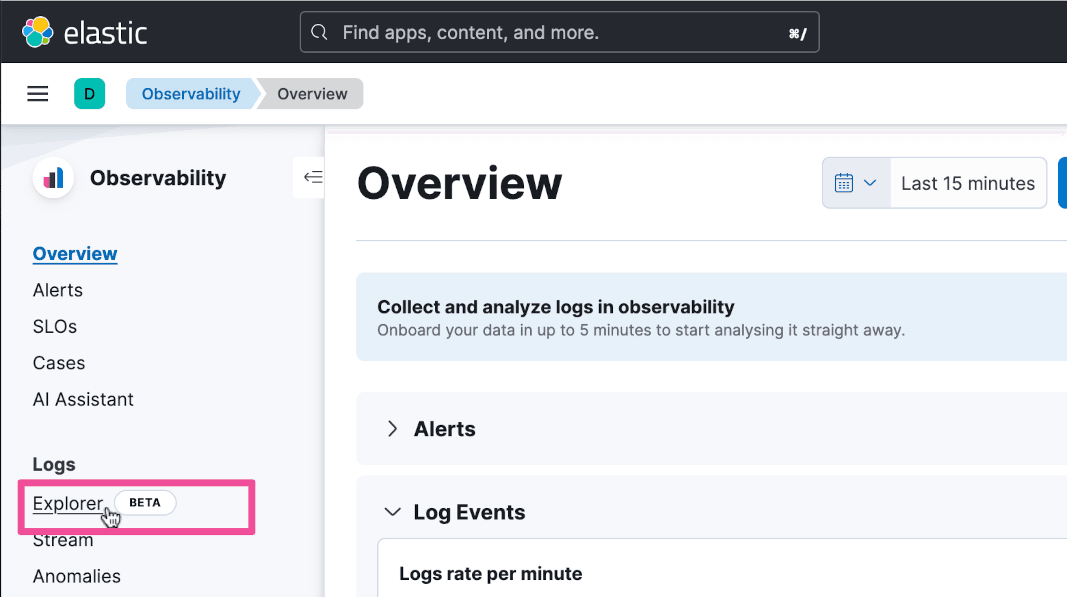Click the Observability app icon in sidebar
The image size is (1067, 597).
[x=53, y=178]
